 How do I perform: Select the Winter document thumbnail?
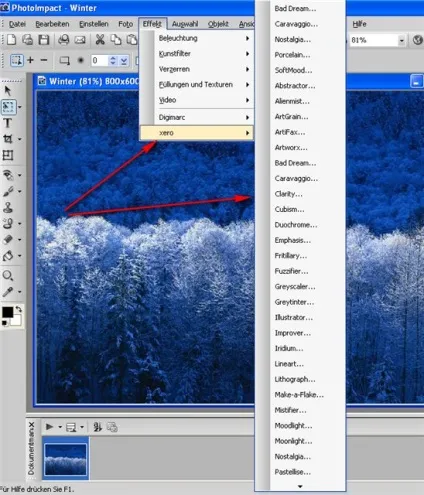point(65,459)
